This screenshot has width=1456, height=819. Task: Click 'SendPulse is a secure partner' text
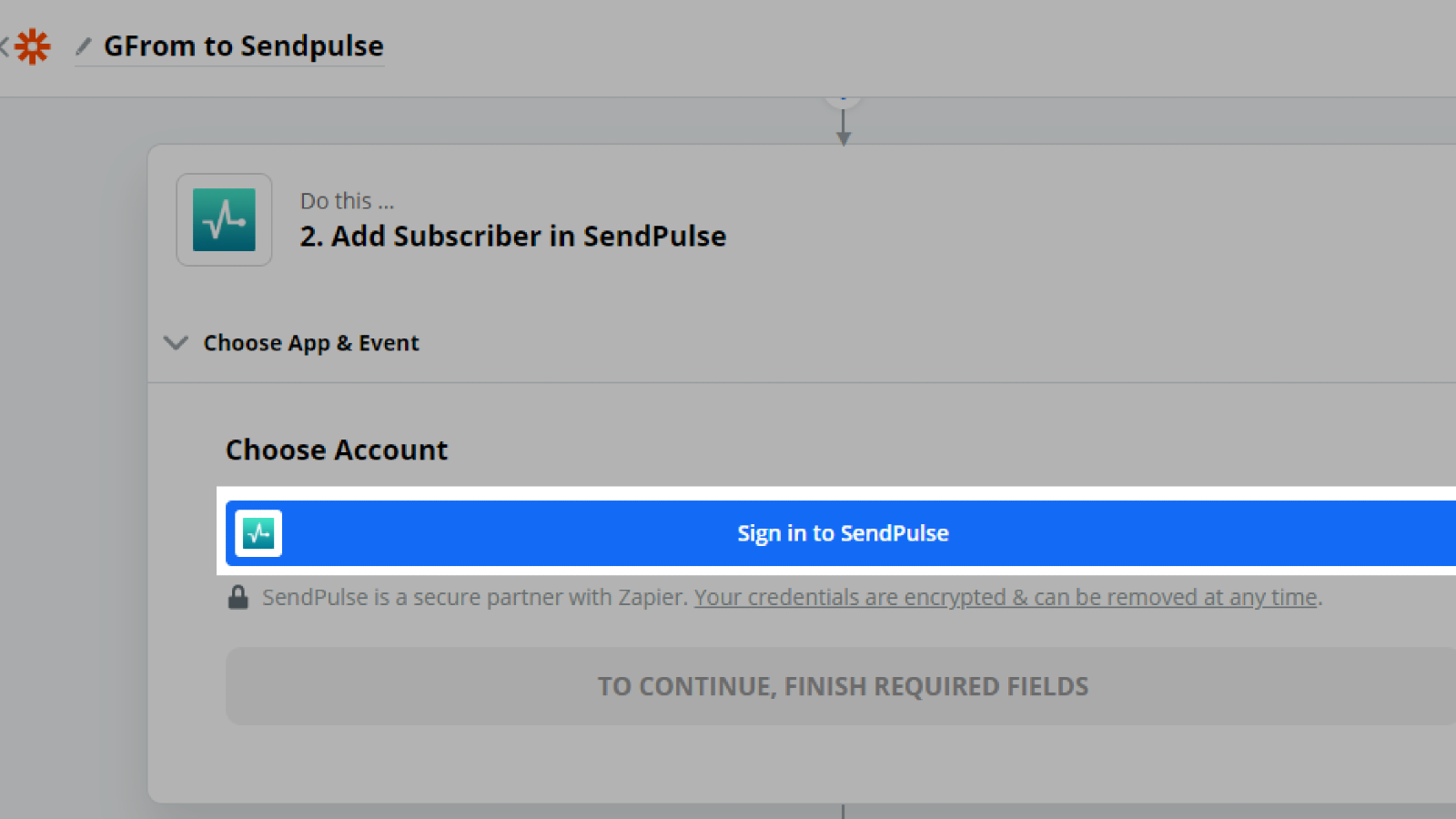coord(473,598)
